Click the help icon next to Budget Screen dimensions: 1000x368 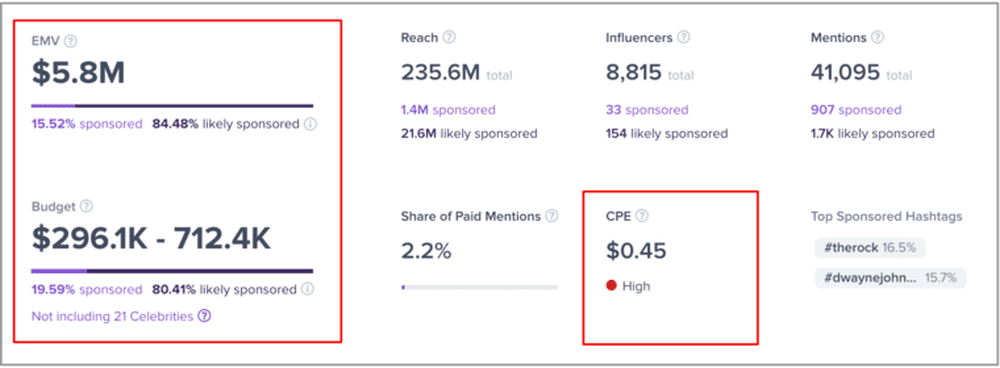[87, 207]
